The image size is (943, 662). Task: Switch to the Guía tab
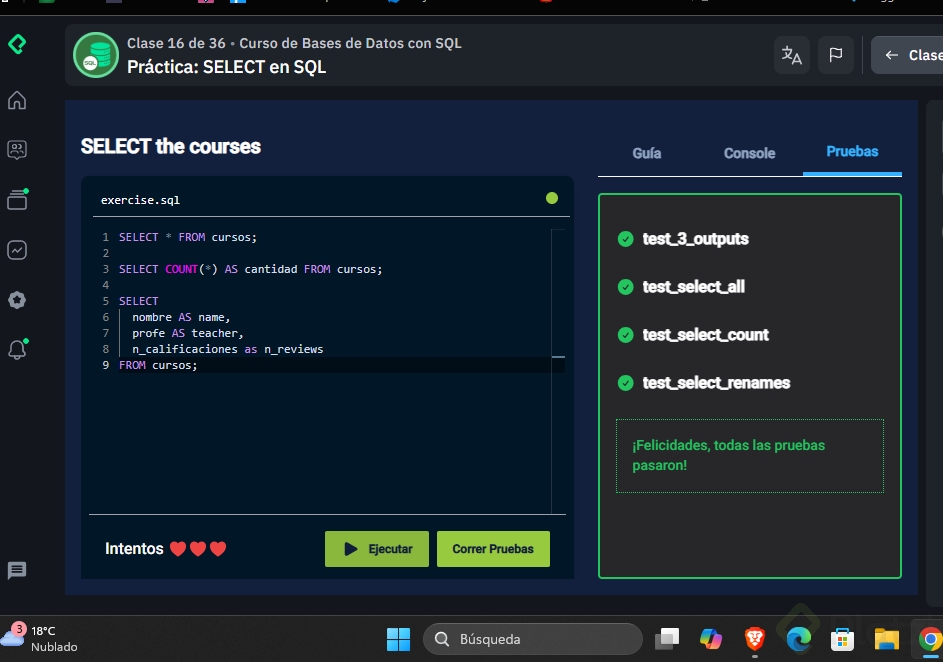coord(647,153)
